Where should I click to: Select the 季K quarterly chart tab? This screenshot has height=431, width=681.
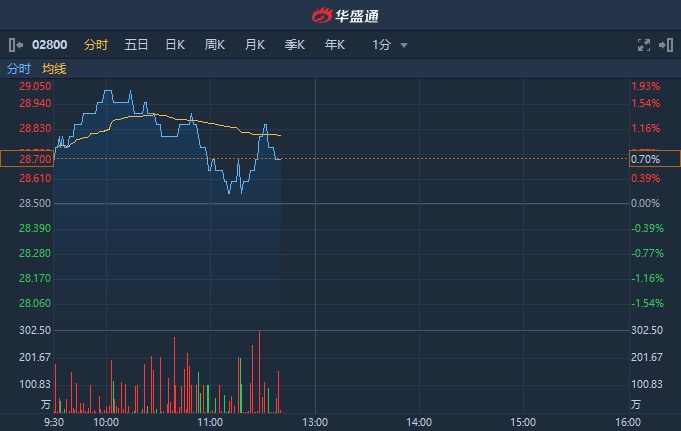pyautogui.click(x=295, y=44)
